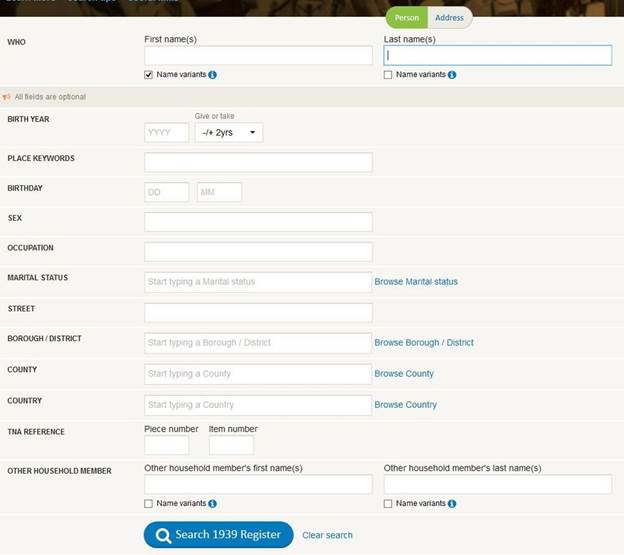Open info icon for household last name variants
Screen dimensions: 624x555
click(x=452, y=504)
